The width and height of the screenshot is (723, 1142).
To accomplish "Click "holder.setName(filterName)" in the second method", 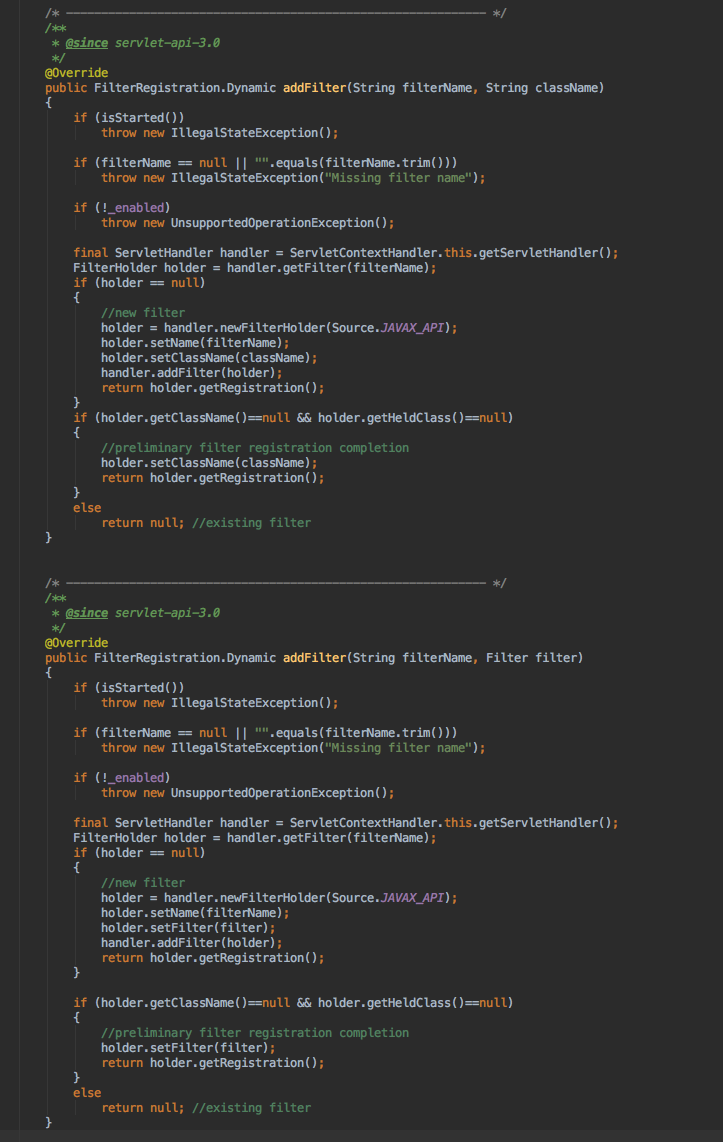I will coord(195,913).
